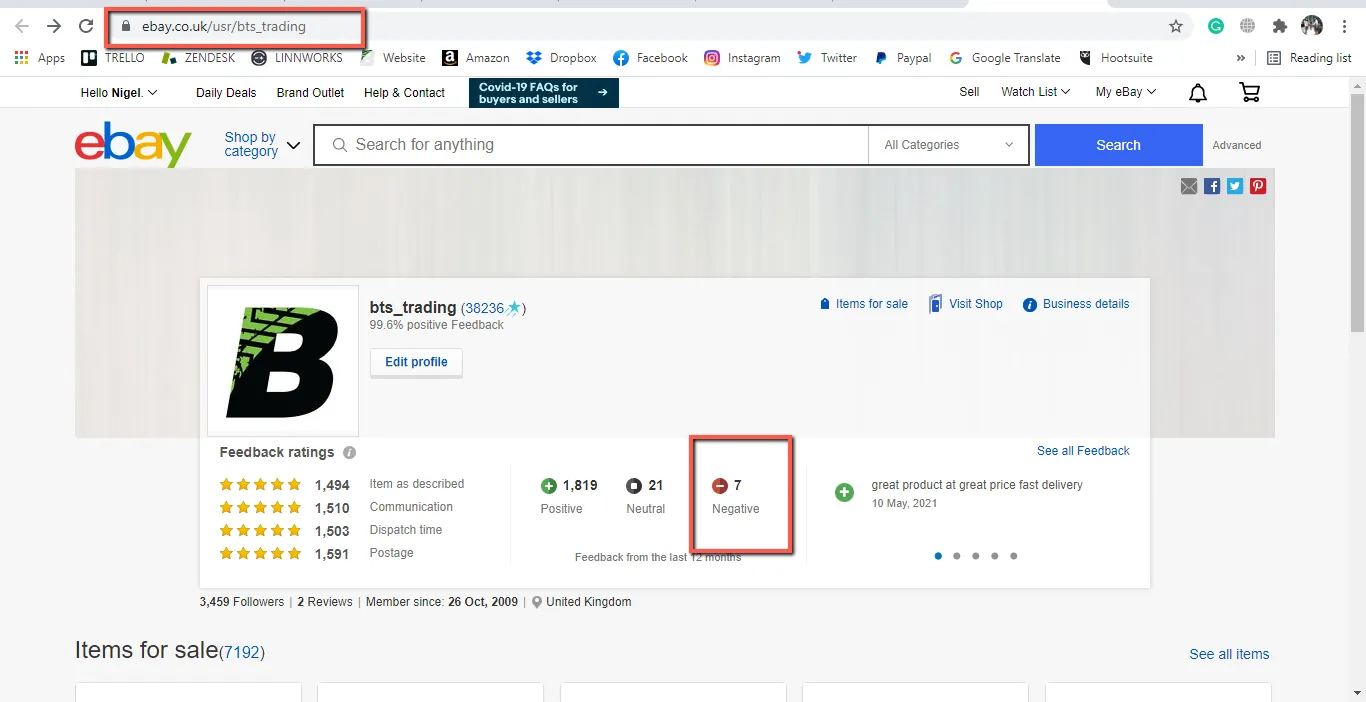Click the Edit profile button
The image size is (1366, 702).
[x=416, y=362]
